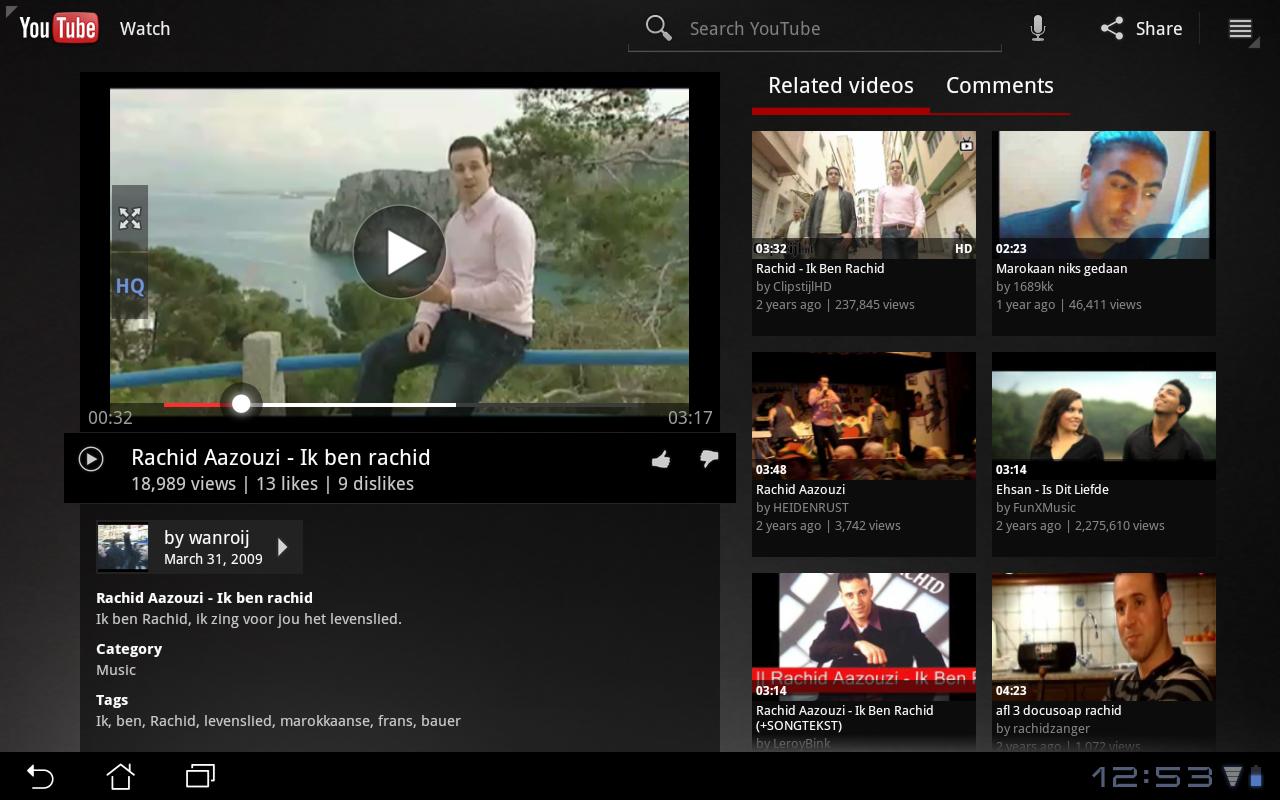
Task: Click small play icon beside video title
Action: tap(91, 459)
